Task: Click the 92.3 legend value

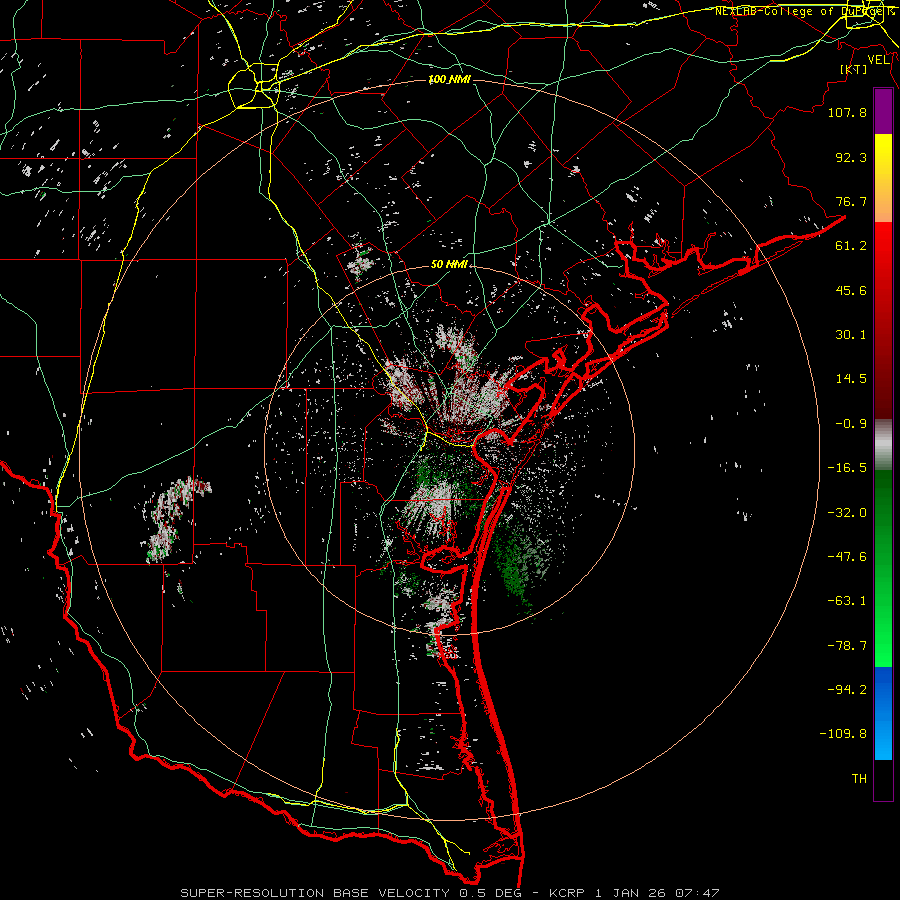Action: click(x=851, y=157)
